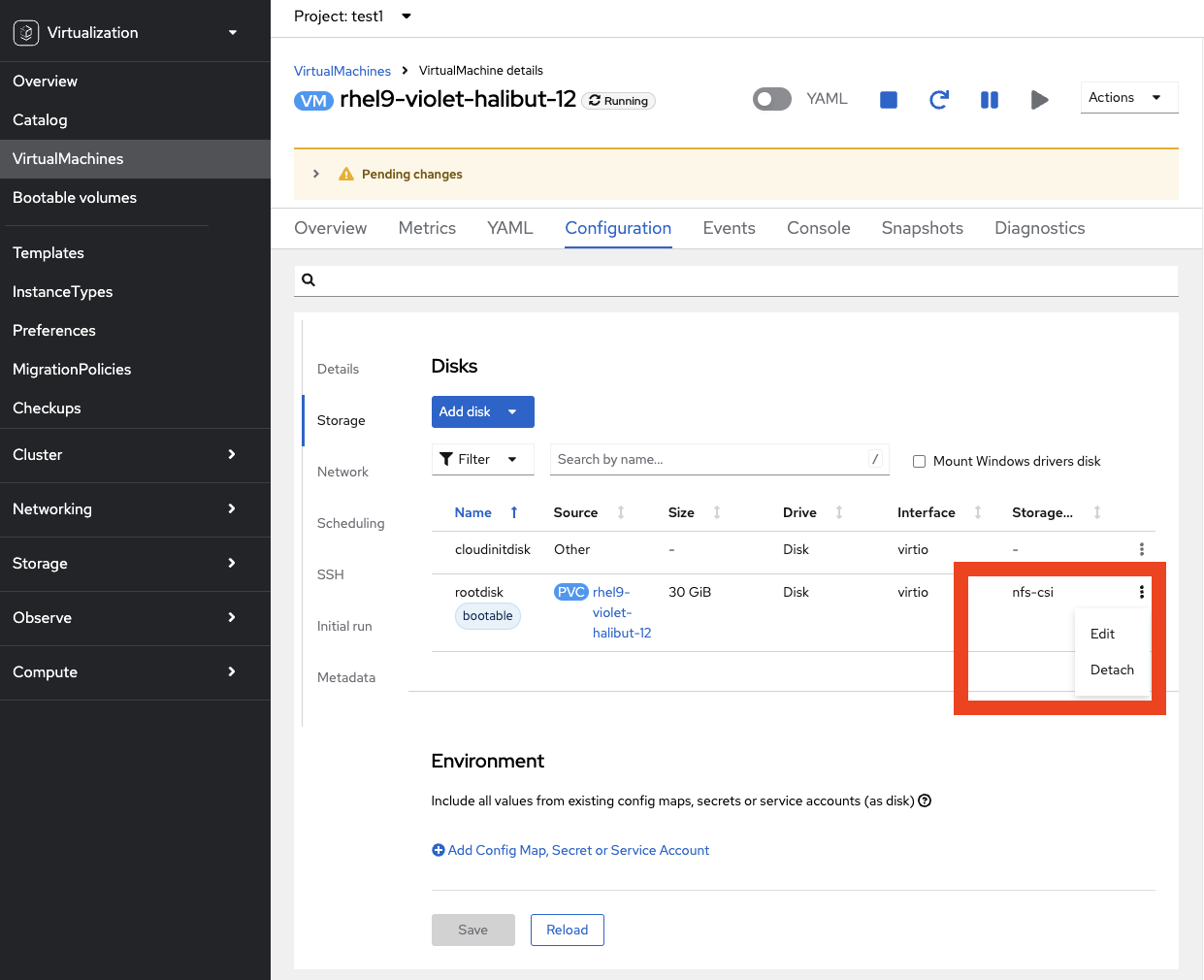Sort disks by Size column arrows
This screenshot has height=980, width=1204.
pyautogui.click(x=717, y=512)
